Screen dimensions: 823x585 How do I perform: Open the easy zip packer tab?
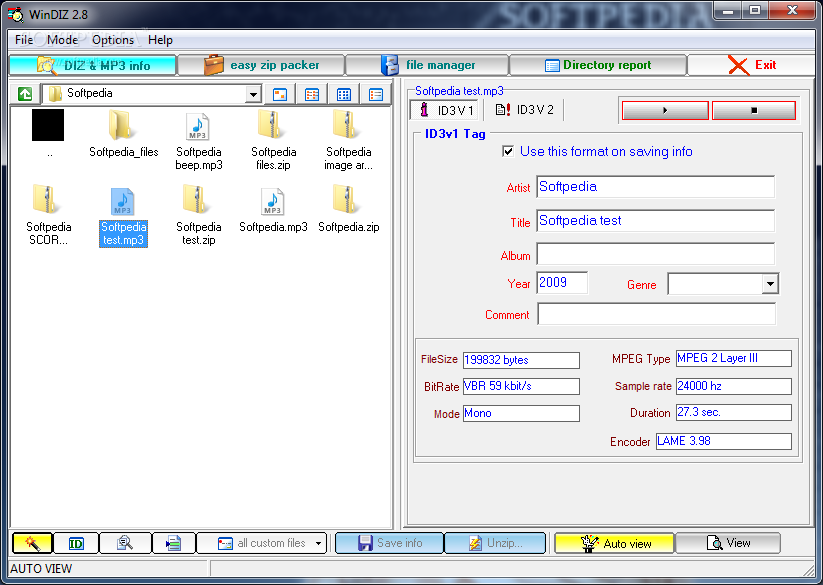[x=261, y=66]
